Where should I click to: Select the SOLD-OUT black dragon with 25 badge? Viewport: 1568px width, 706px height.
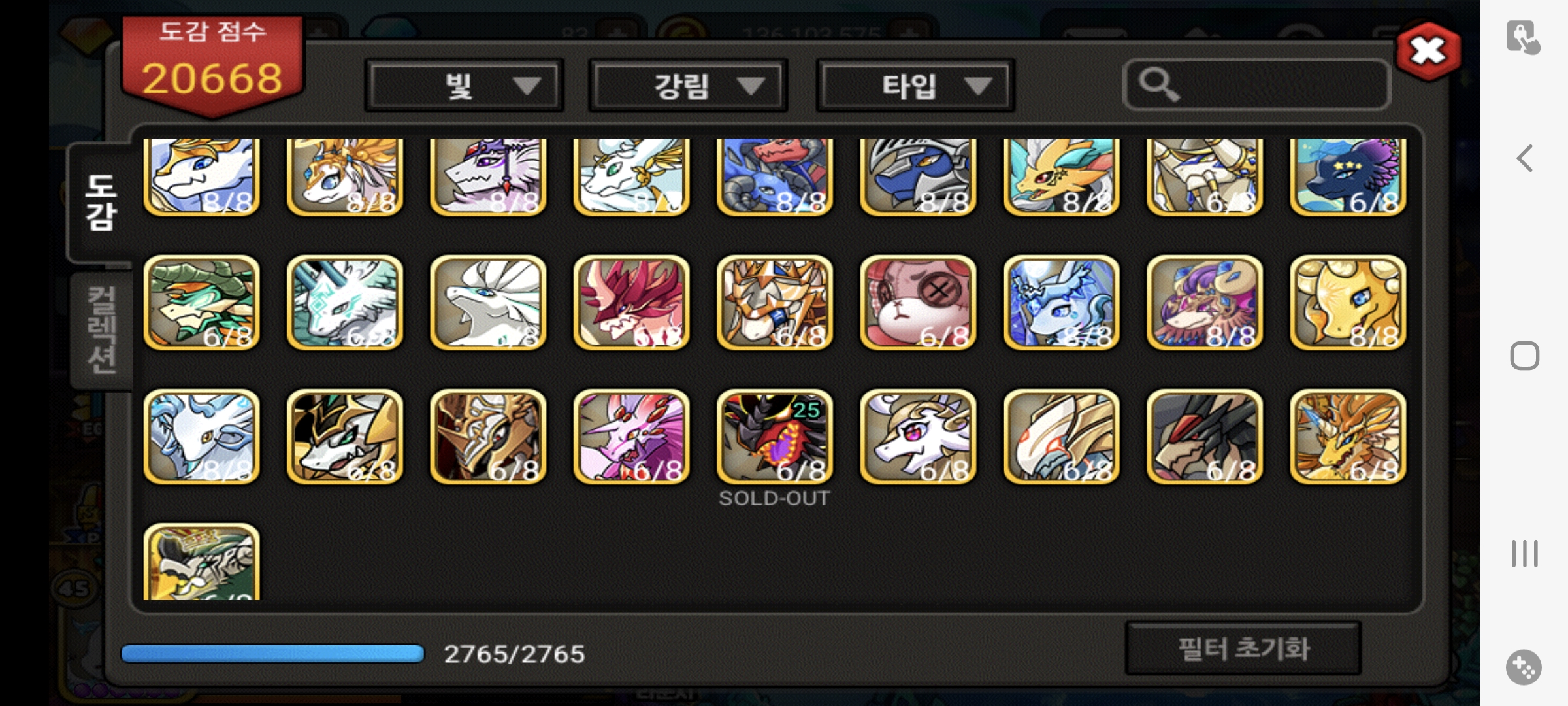(x=775, y=437)
